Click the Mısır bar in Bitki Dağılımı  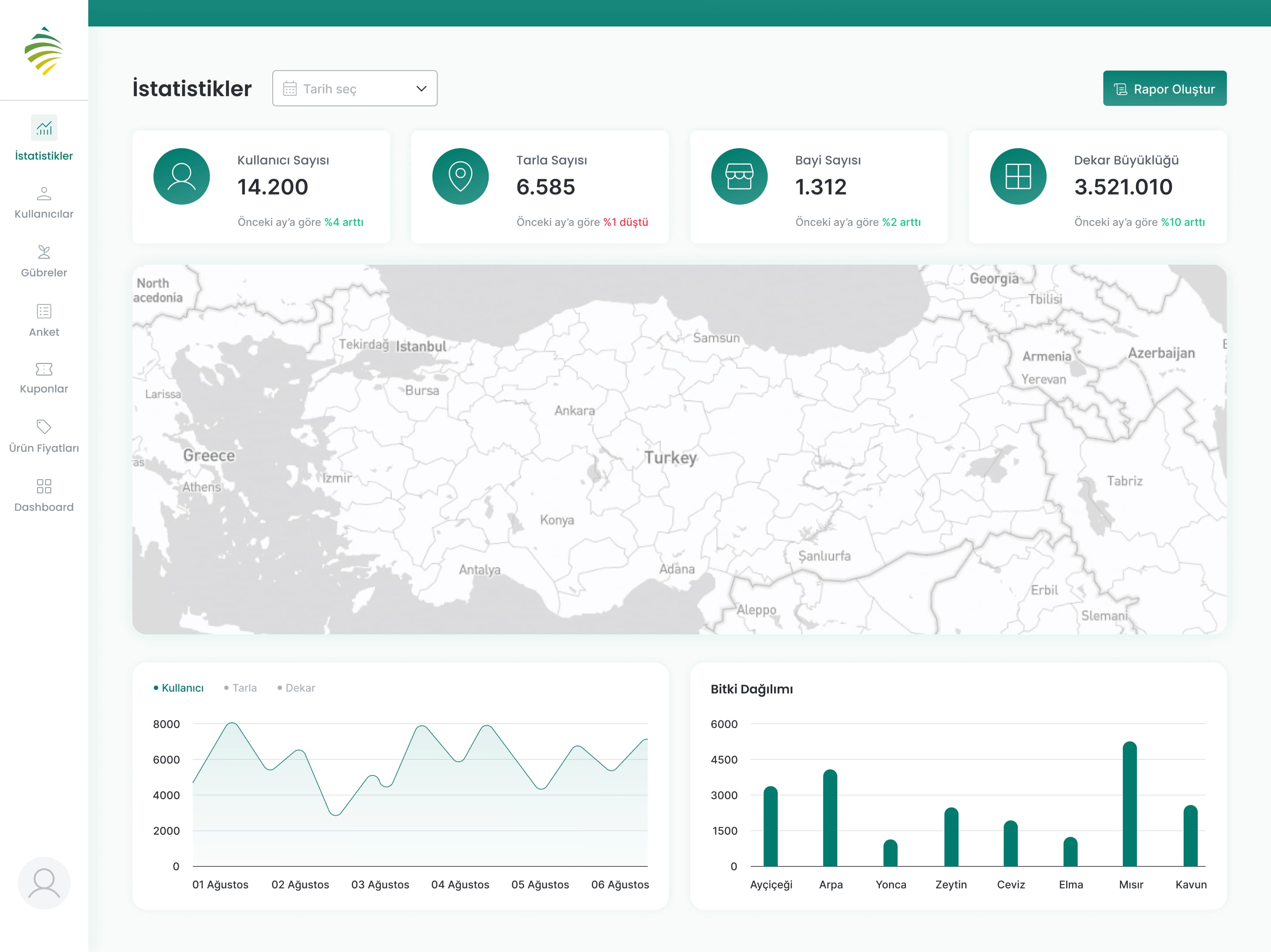coord(1129,804)
